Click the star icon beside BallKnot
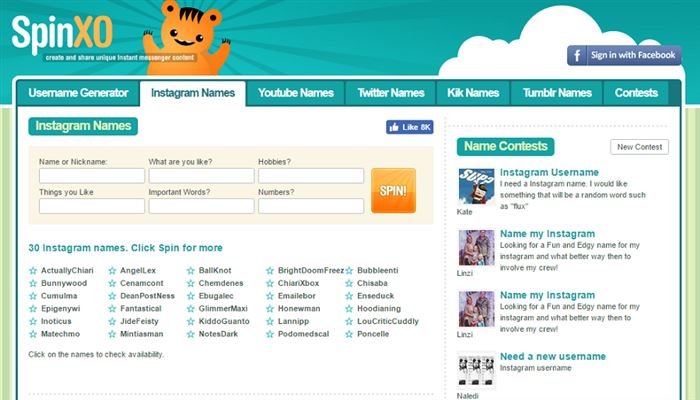Screen dimensions: 700x400 point(191,271)
